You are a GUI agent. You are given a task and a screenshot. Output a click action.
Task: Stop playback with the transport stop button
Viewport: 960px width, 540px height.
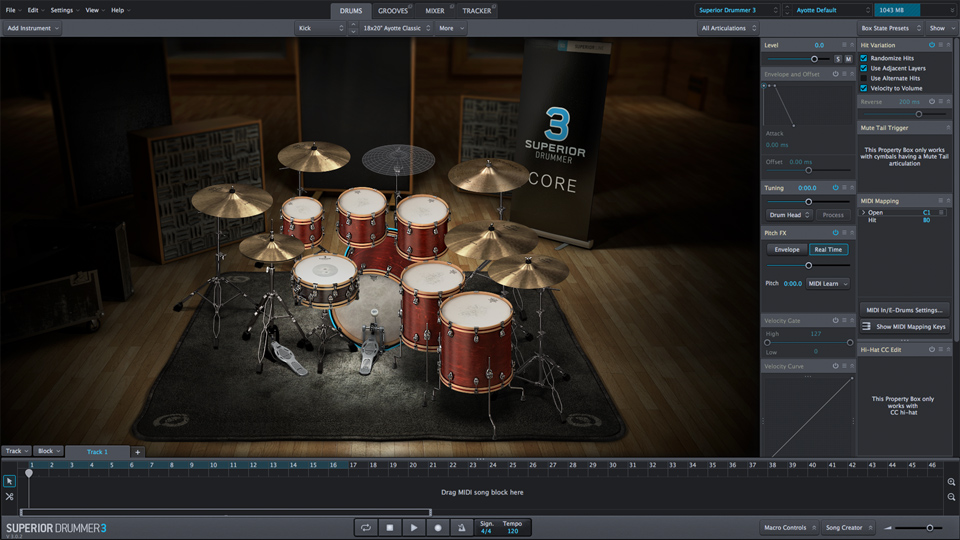click(389, 527)
